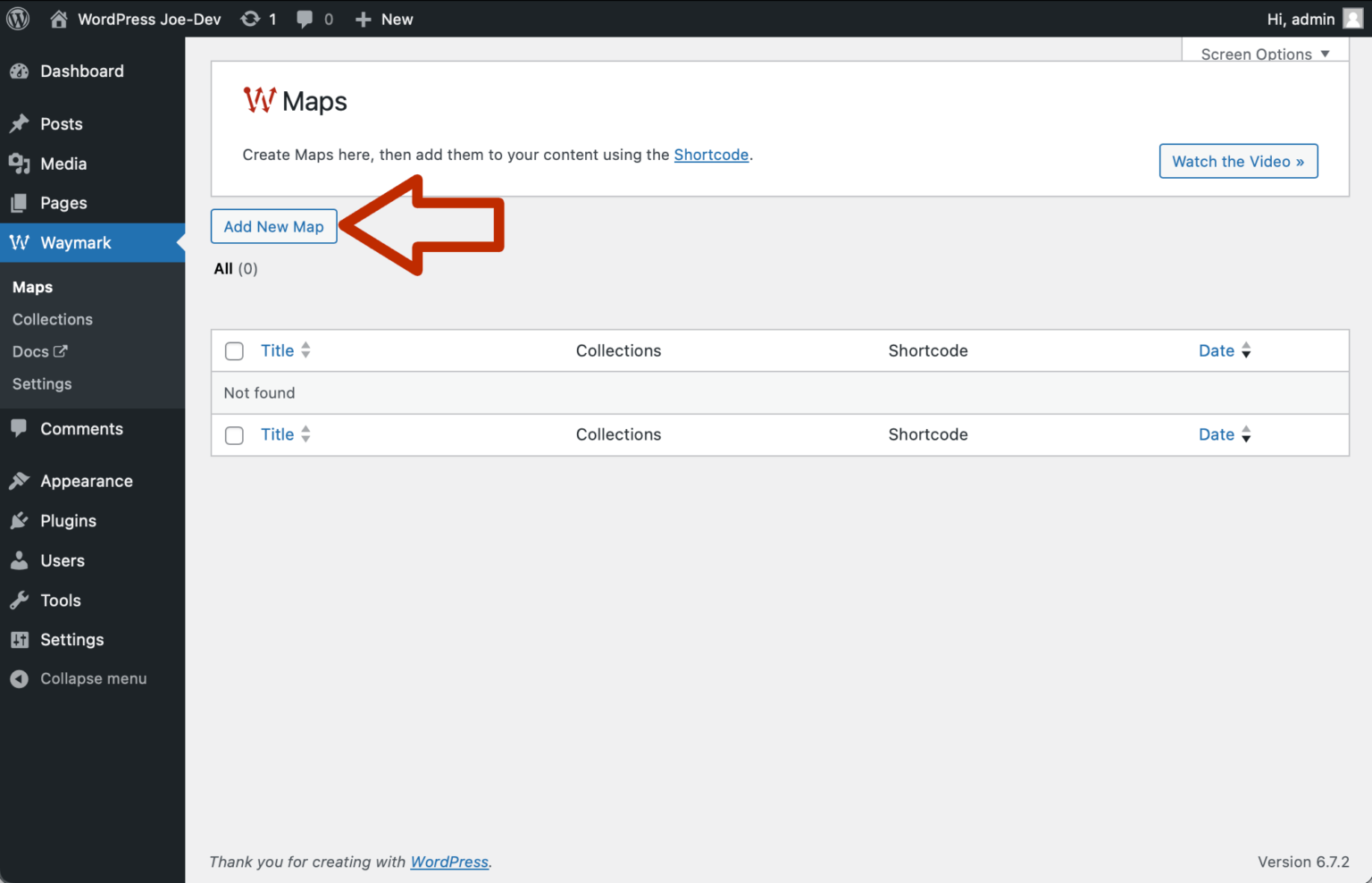The image size is (1372, 883).
Task: Click the Add New Map button
Action: pyautogui.click(x=273, y=226)
